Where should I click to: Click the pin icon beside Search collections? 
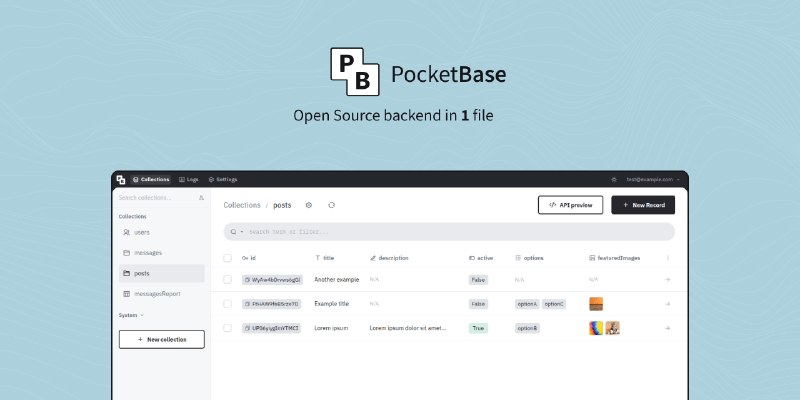(201, 197)
